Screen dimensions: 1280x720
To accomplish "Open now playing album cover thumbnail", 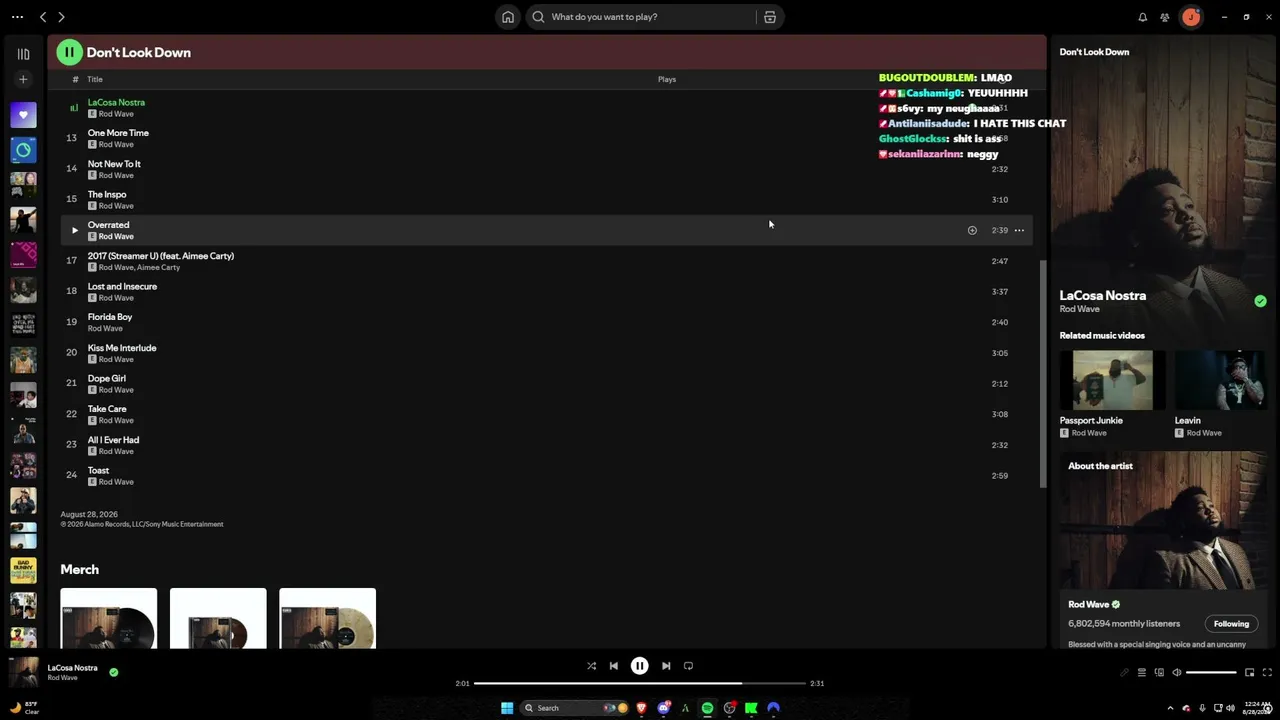I will point(24,672).
